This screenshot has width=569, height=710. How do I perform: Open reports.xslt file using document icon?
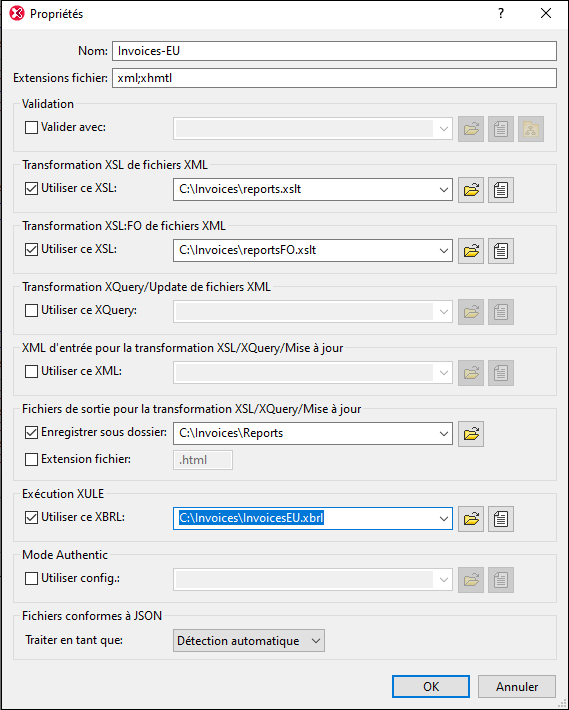(x=501, y=190)
